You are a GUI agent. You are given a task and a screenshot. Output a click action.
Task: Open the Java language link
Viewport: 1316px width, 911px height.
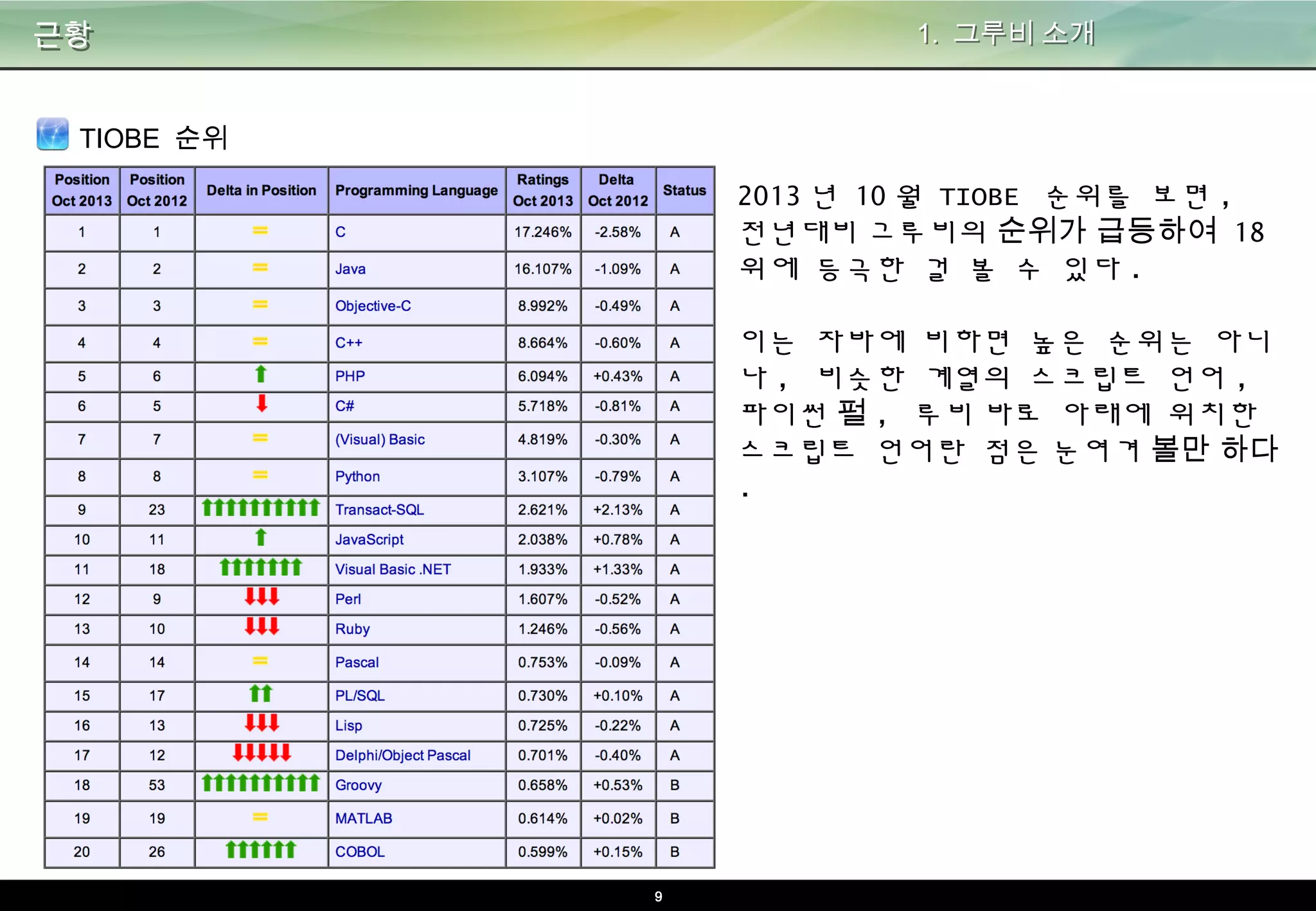(x=350, y=269)
